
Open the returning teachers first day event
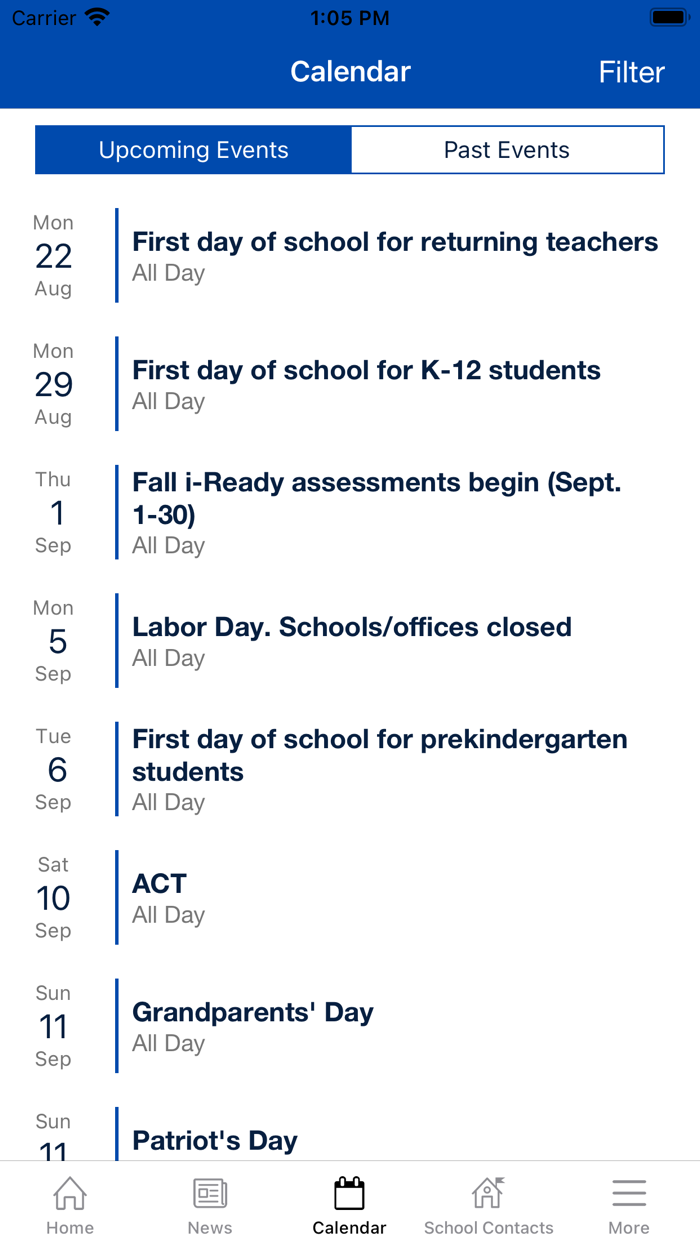pyautogui.click(x=395, y=254)
